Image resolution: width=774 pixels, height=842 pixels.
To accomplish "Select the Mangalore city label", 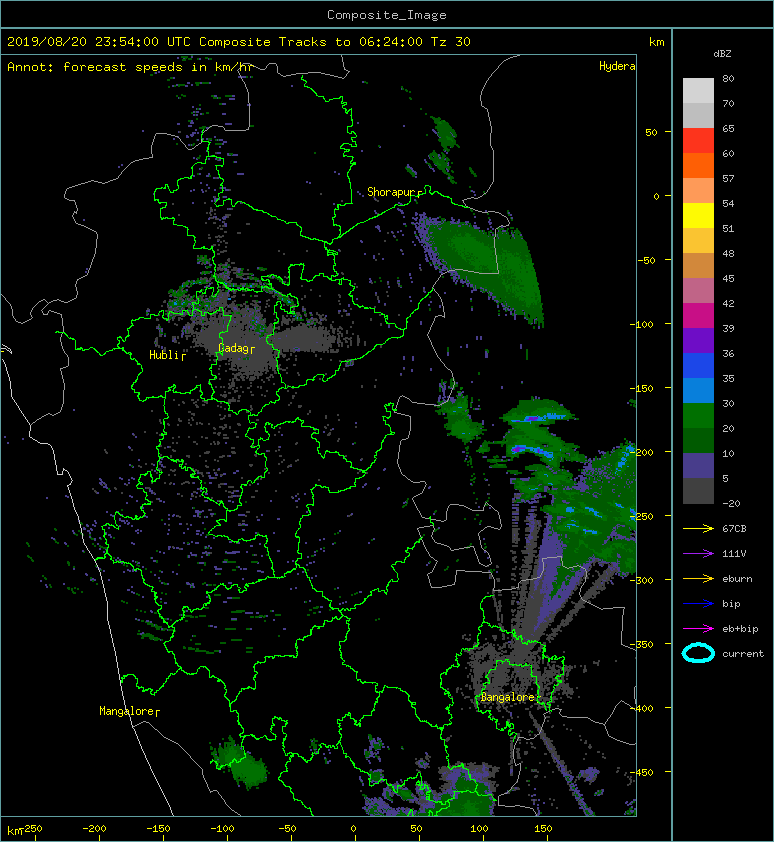I will [x=127, y=711].
